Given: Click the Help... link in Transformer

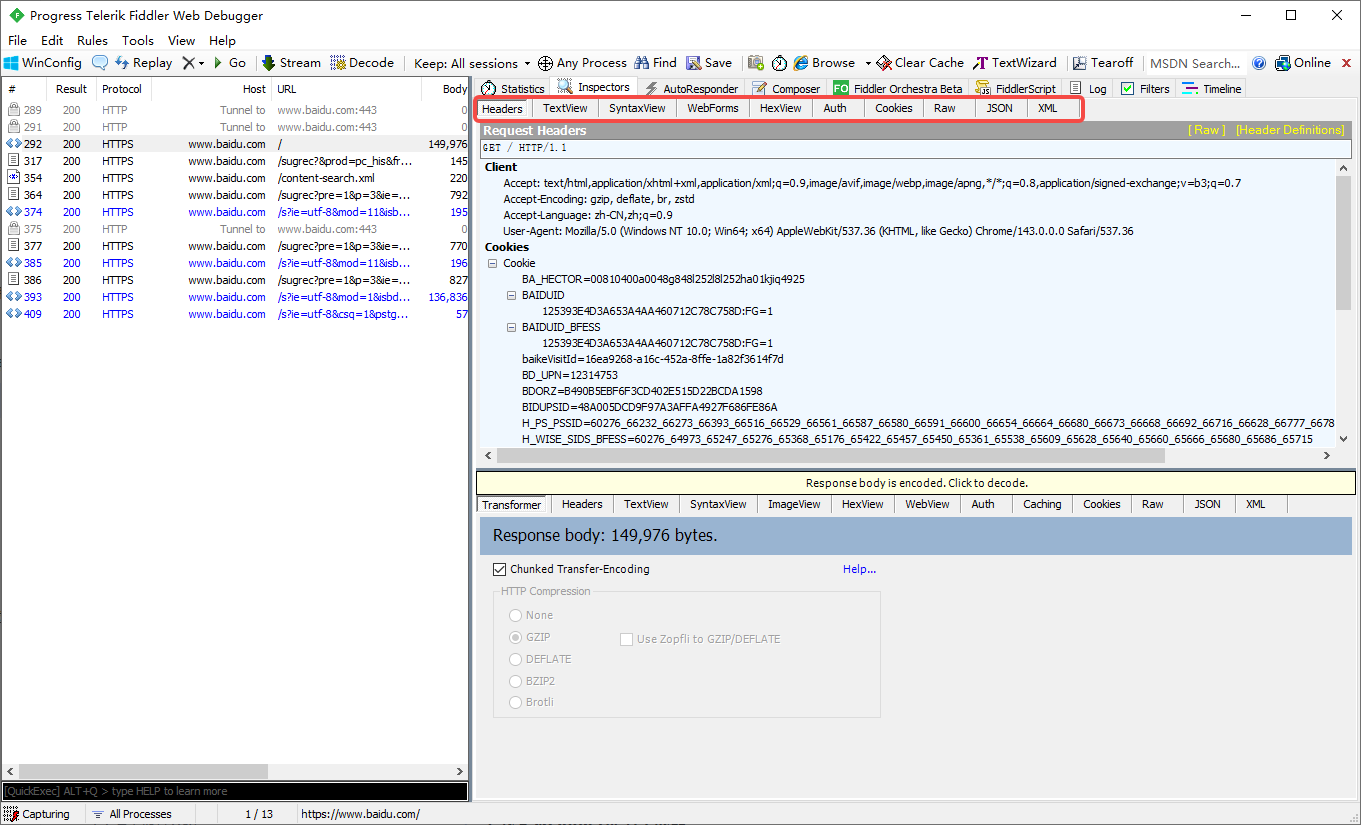Looking at the screenshot, I should click(859, 569).
